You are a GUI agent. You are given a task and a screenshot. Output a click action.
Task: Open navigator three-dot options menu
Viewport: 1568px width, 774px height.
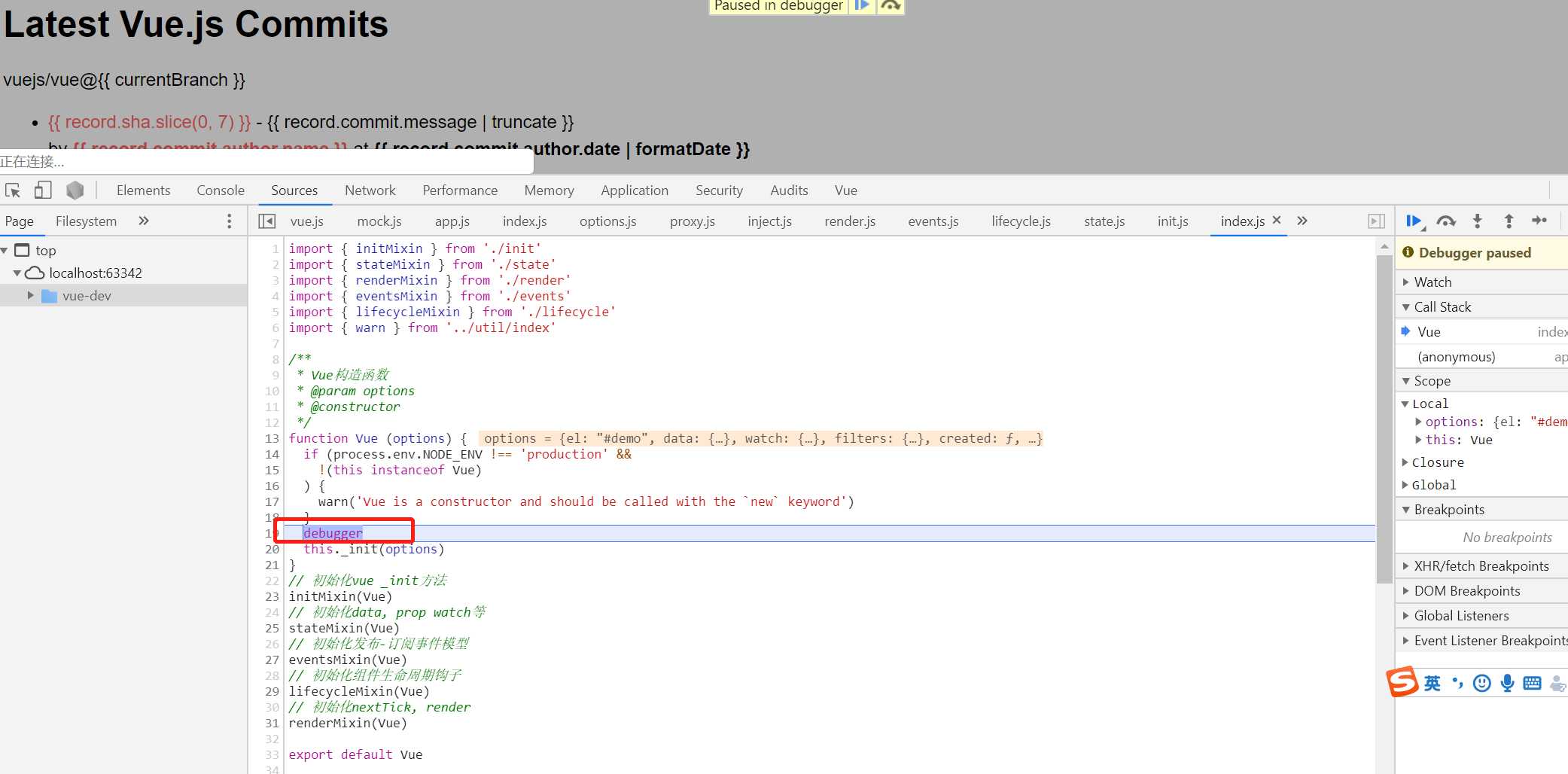(x=230, y=221)
